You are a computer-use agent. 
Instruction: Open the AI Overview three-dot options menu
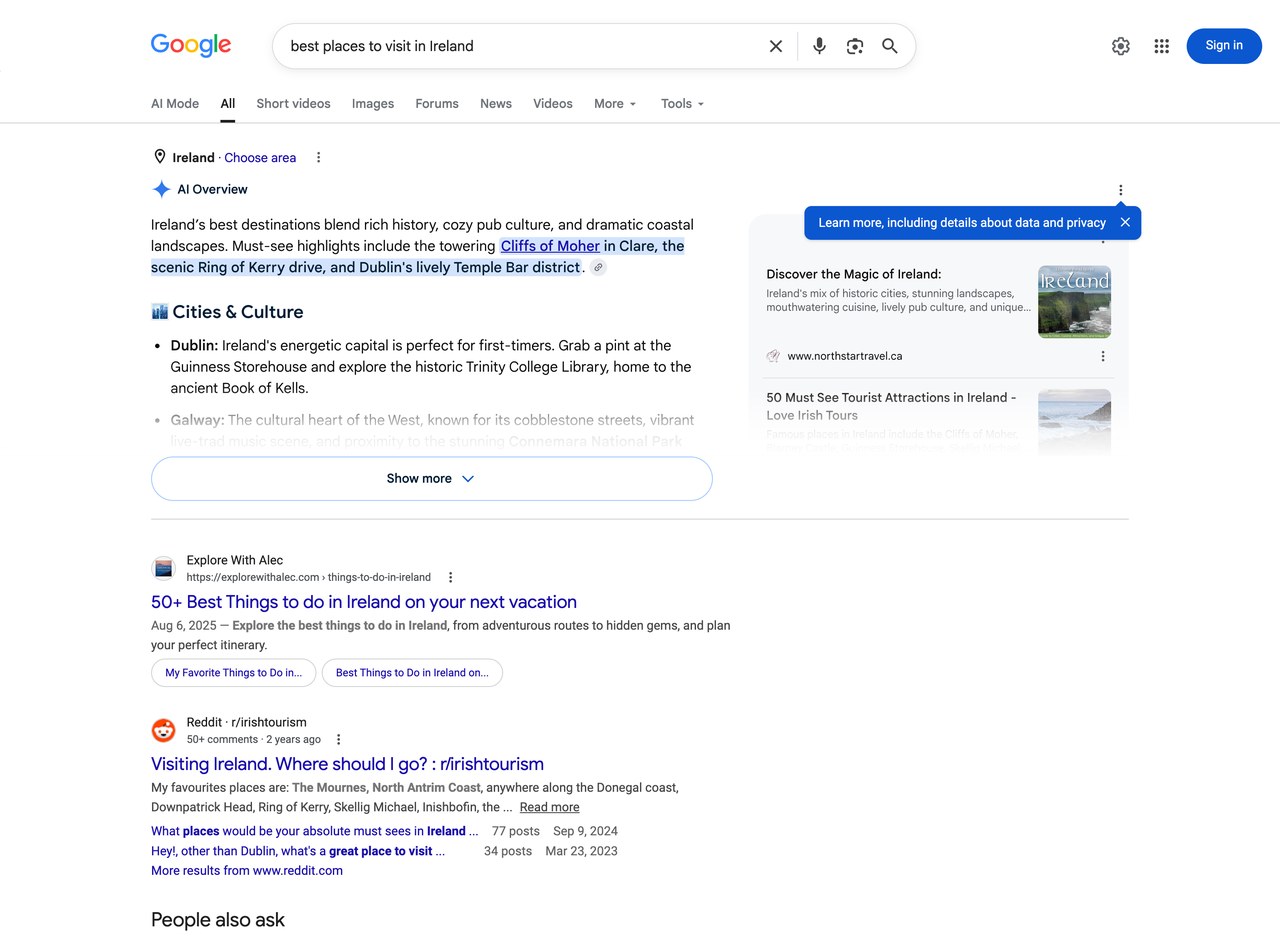point(1120,190)
